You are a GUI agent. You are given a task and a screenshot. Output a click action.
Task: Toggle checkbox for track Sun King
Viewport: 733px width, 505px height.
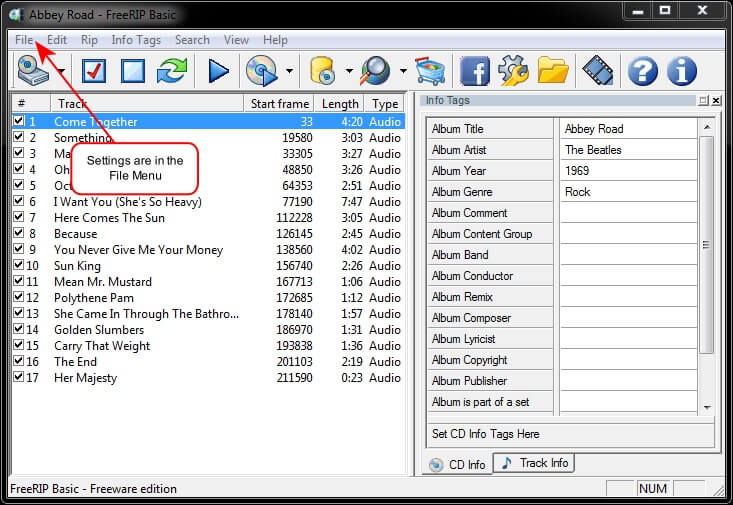tap(18, 266)
